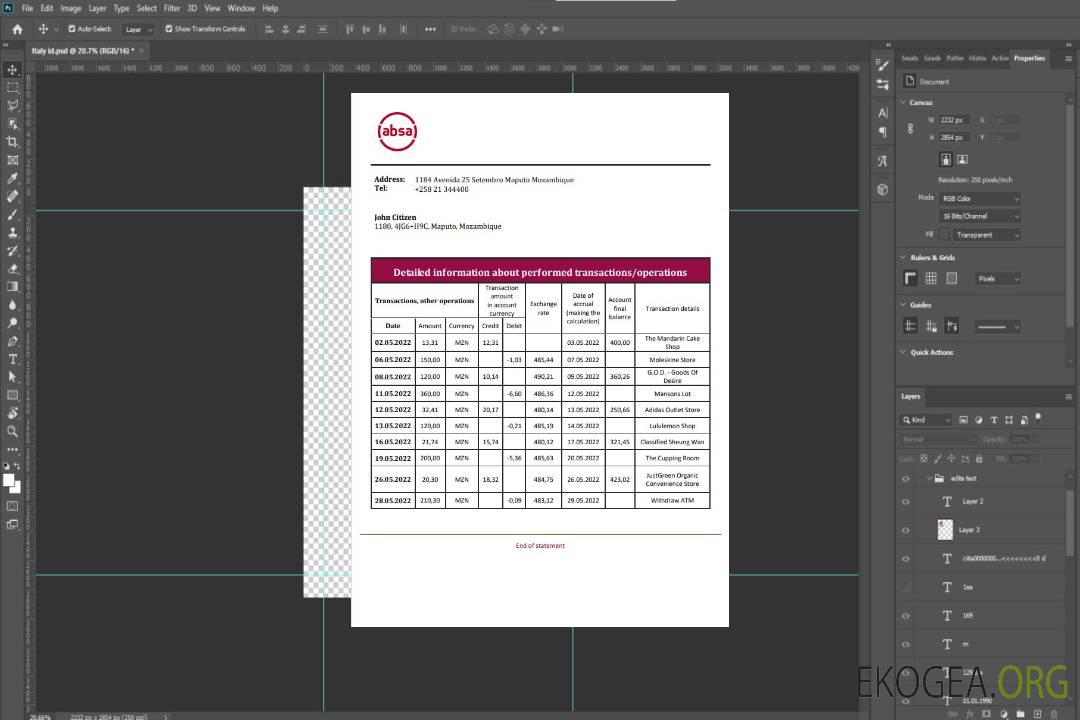
Task: Open the 16 Bits/Channel dropdown
Action: (979, 217)
